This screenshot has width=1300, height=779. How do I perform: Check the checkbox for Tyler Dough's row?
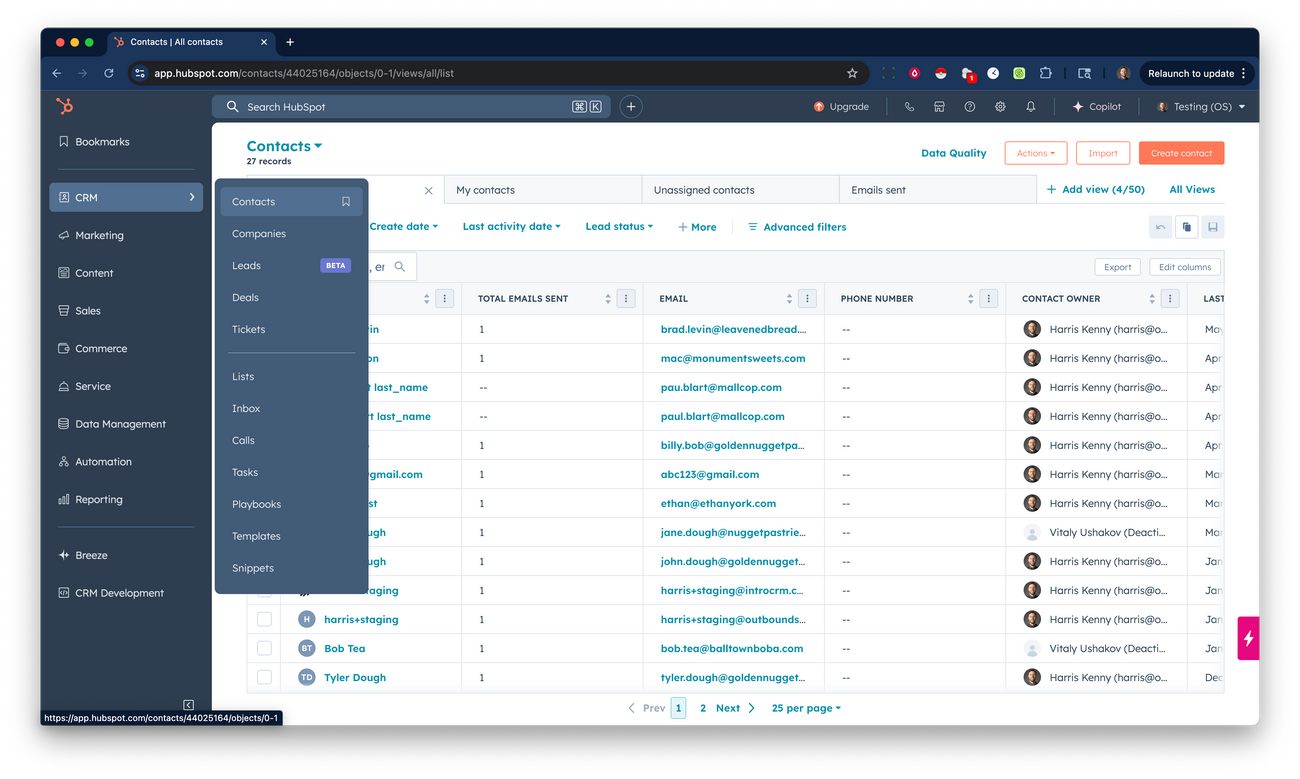coord(264,677)
